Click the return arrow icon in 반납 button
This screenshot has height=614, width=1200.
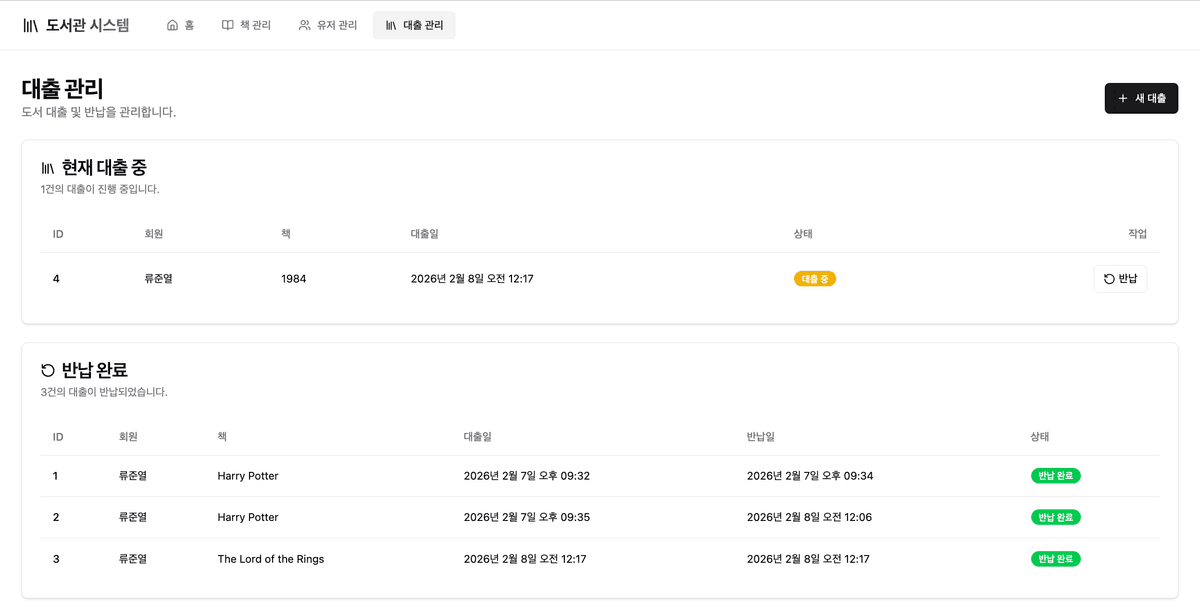pos(1109,279)
